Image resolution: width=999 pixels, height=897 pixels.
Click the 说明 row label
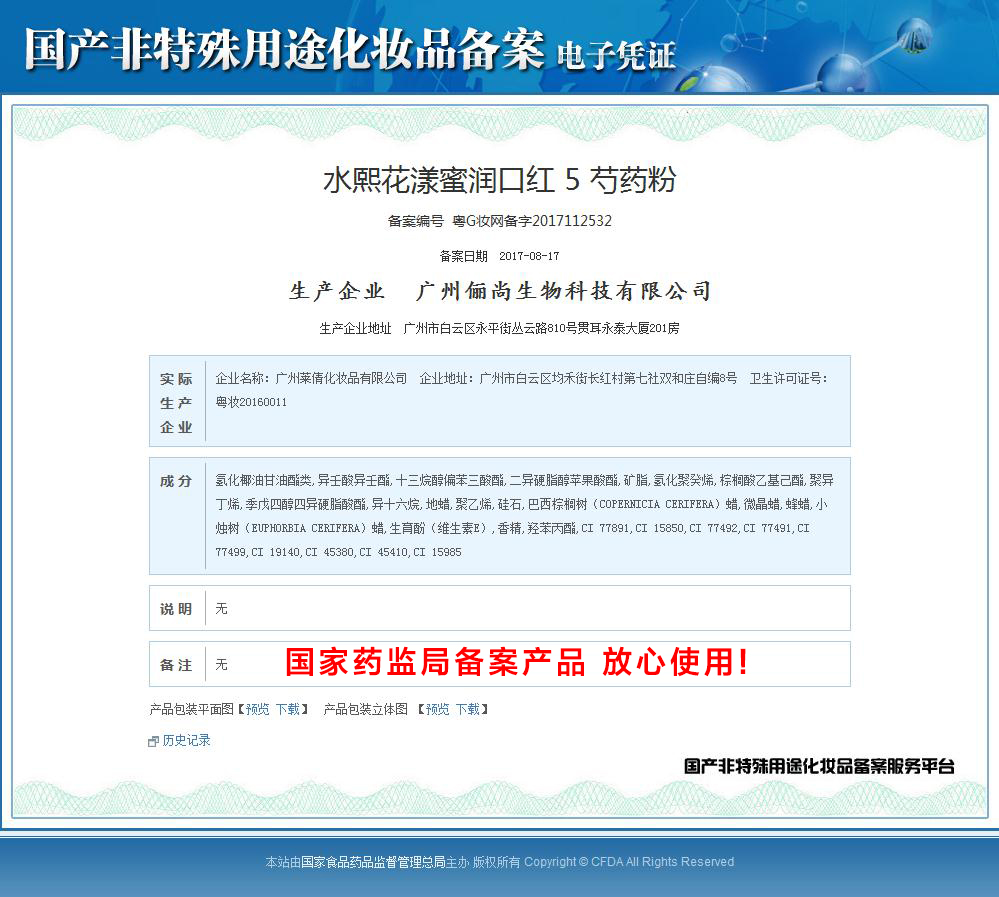click(x=176, y=609)
